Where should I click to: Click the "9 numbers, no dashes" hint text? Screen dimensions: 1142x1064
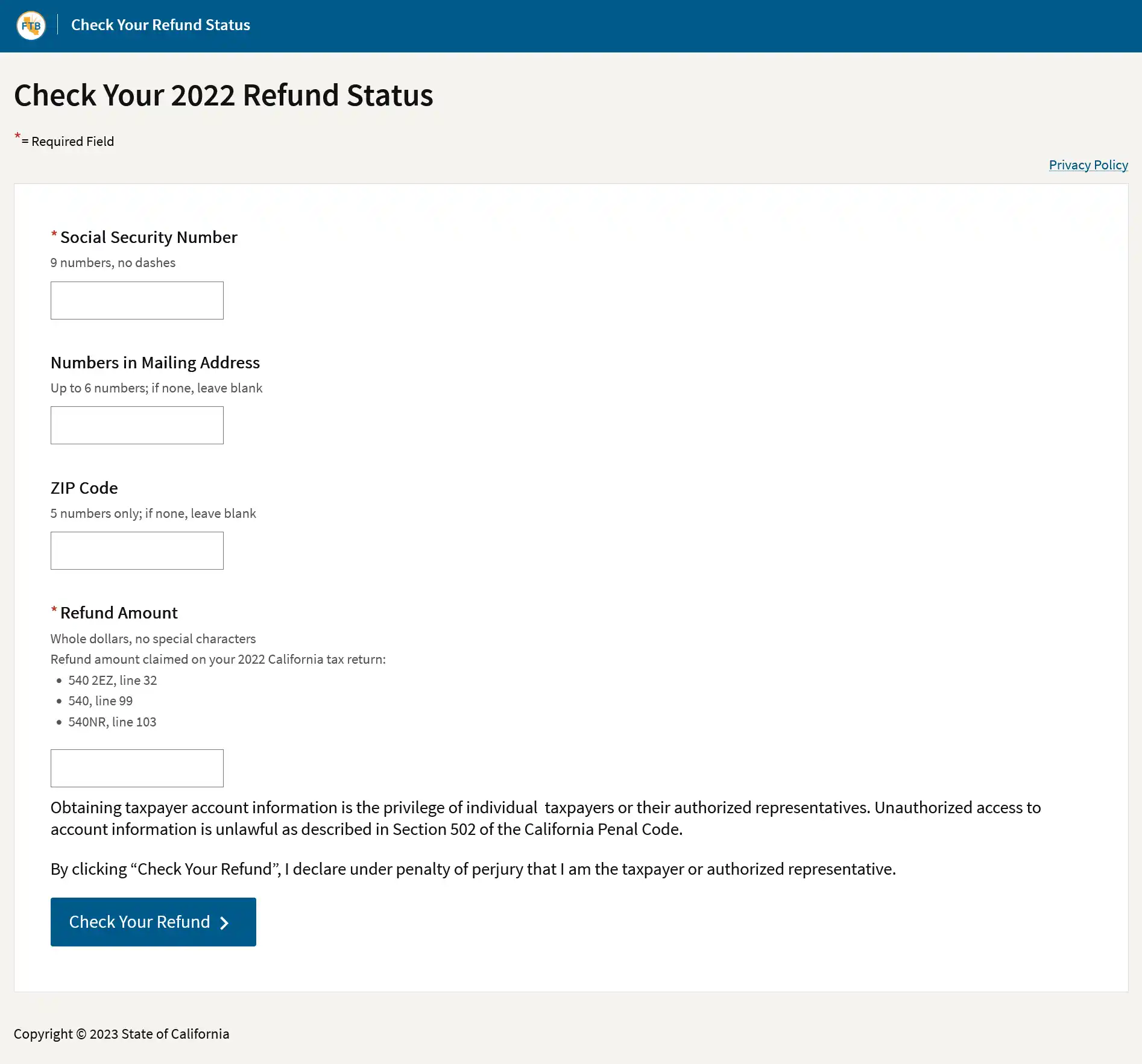113,263
